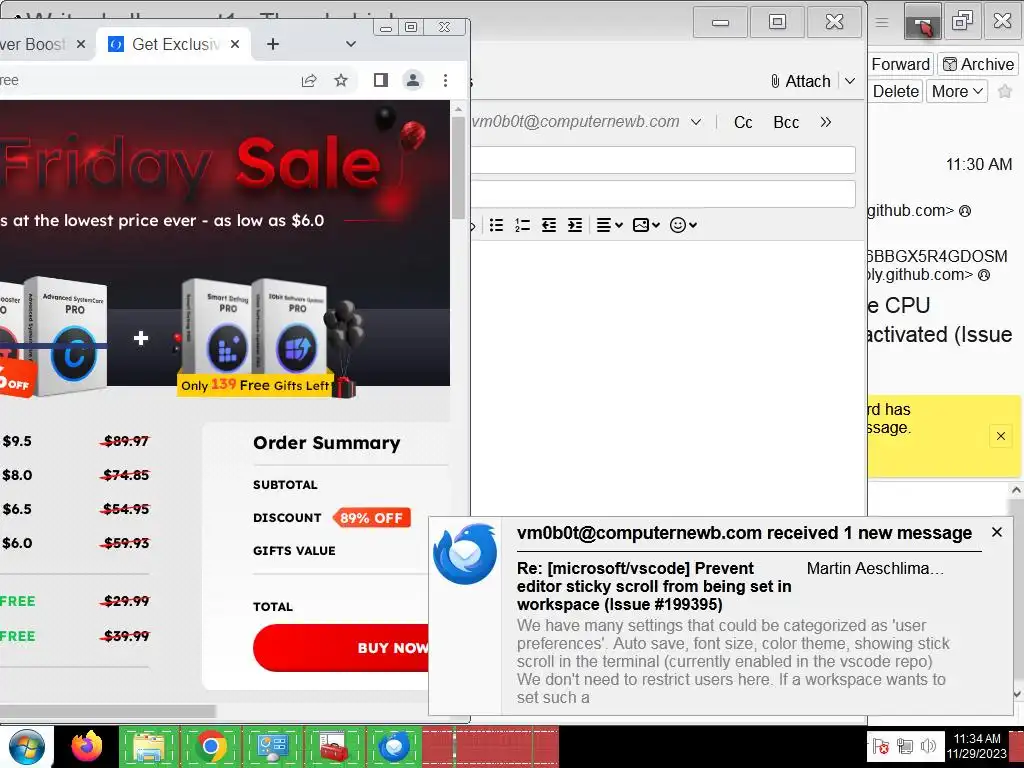Open the red toolbox taskbar icon
This screenshot has height=768, width=1024.
334,747
